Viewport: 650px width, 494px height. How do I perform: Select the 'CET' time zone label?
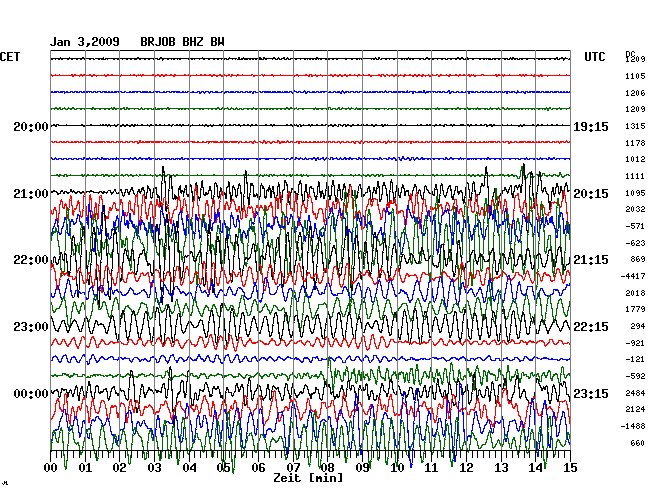[x=10, y=57]
